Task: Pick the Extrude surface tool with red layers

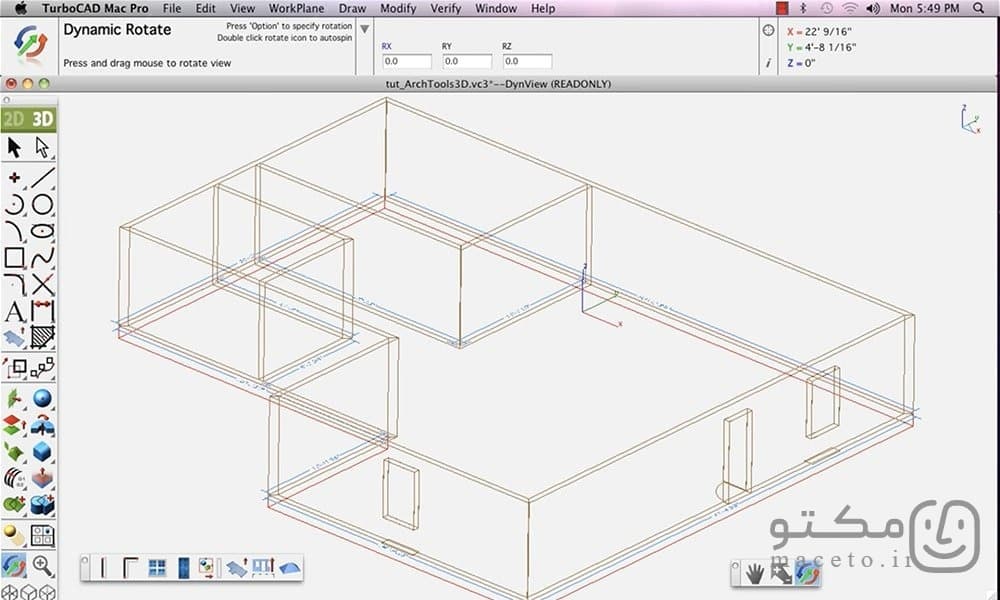Action: [x=14, y=425]
